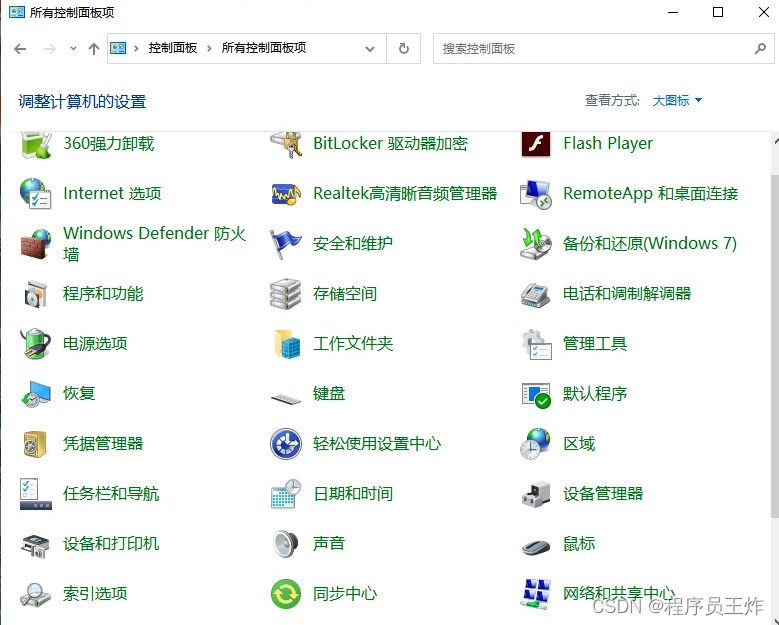Open the 备份和还原(Windows 7) icon
The height and width of the screenshot is (625, 779).
536,244
